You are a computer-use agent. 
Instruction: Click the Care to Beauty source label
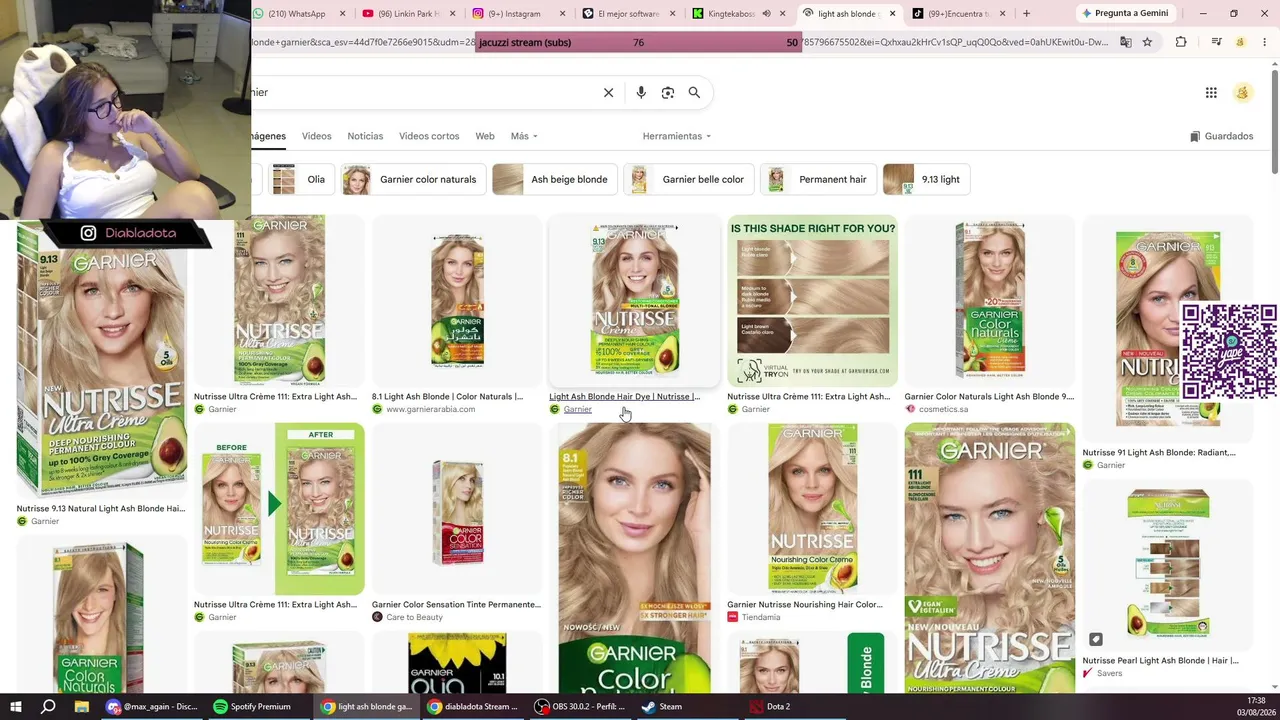coord(415,617)
